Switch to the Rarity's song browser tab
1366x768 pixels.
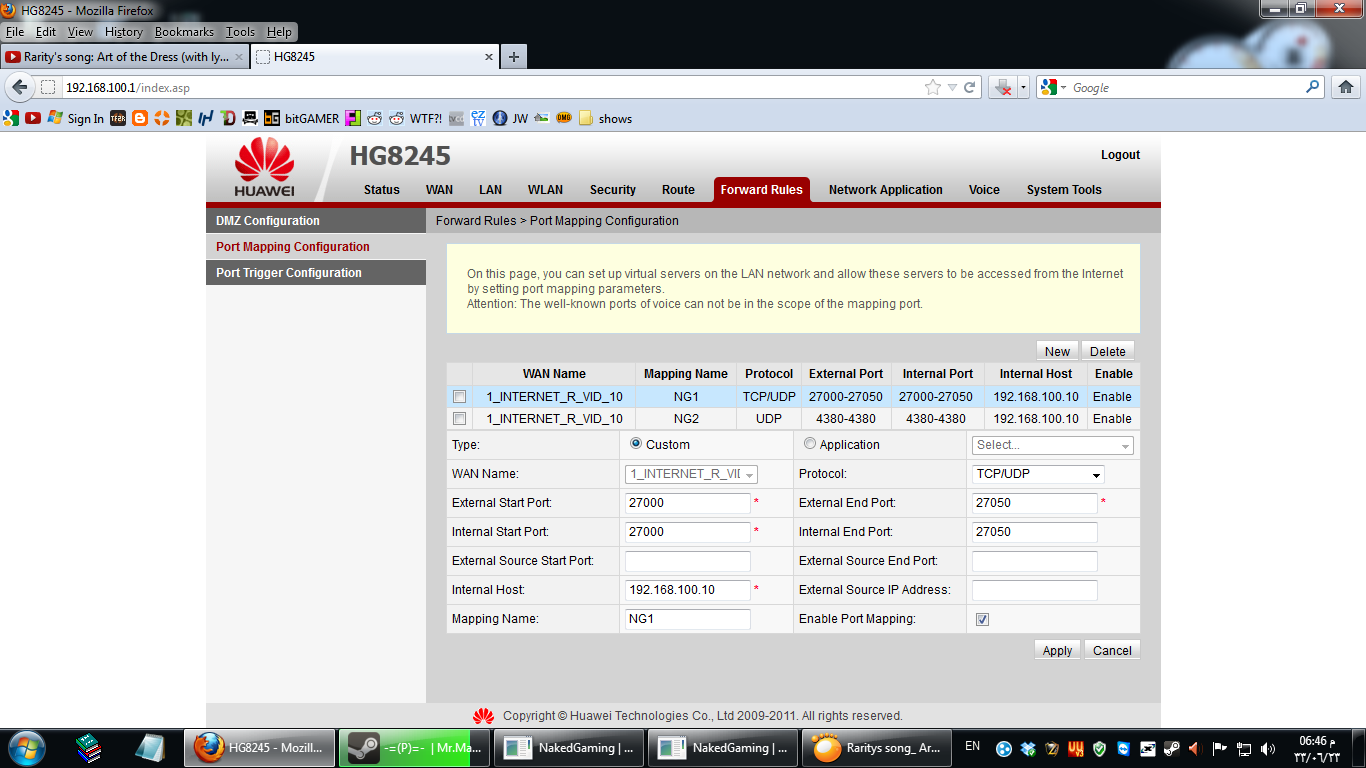tap(125, 57)
